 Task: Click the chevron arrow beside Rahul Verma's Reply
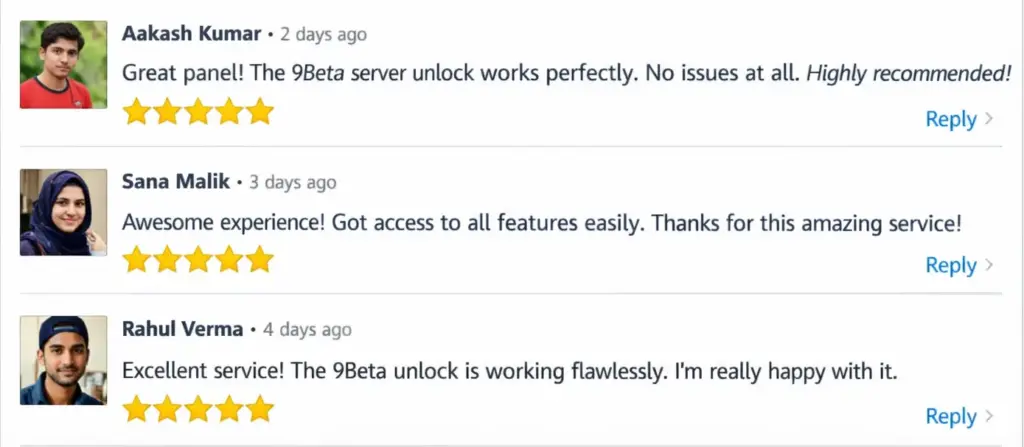[x=990, y=416]
